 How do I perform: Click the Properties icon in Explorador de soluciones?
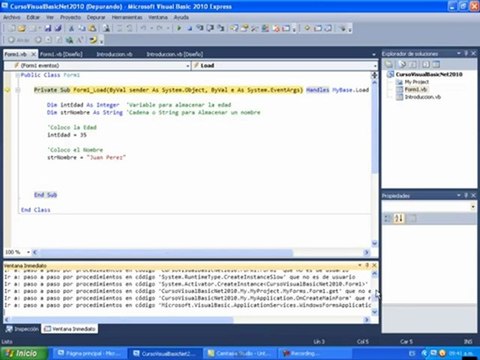389,64
